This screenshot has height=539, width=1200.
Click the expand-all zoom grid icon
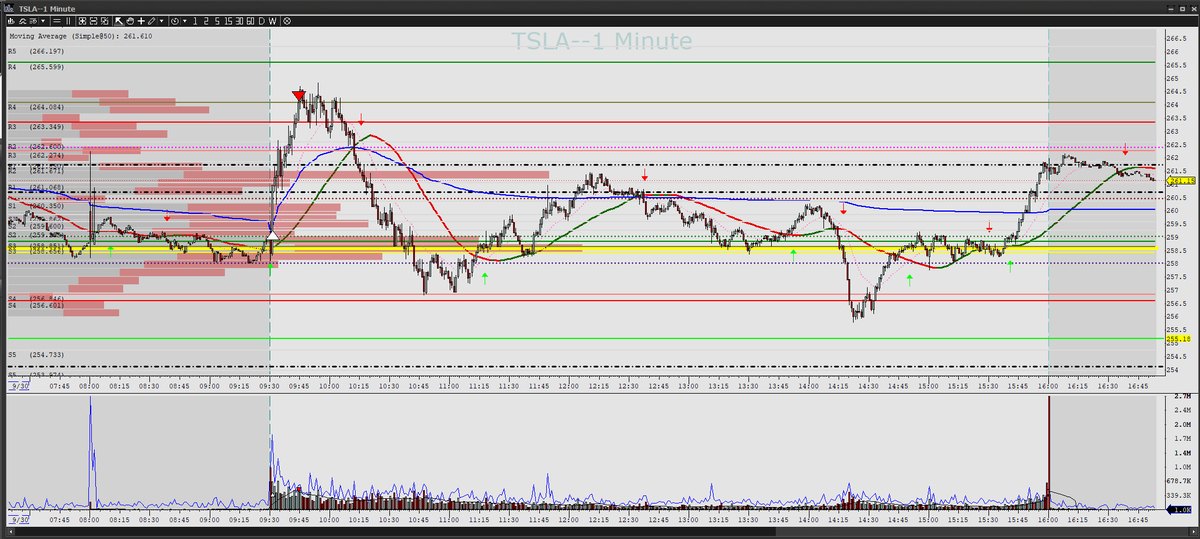(x=82, y=21)
